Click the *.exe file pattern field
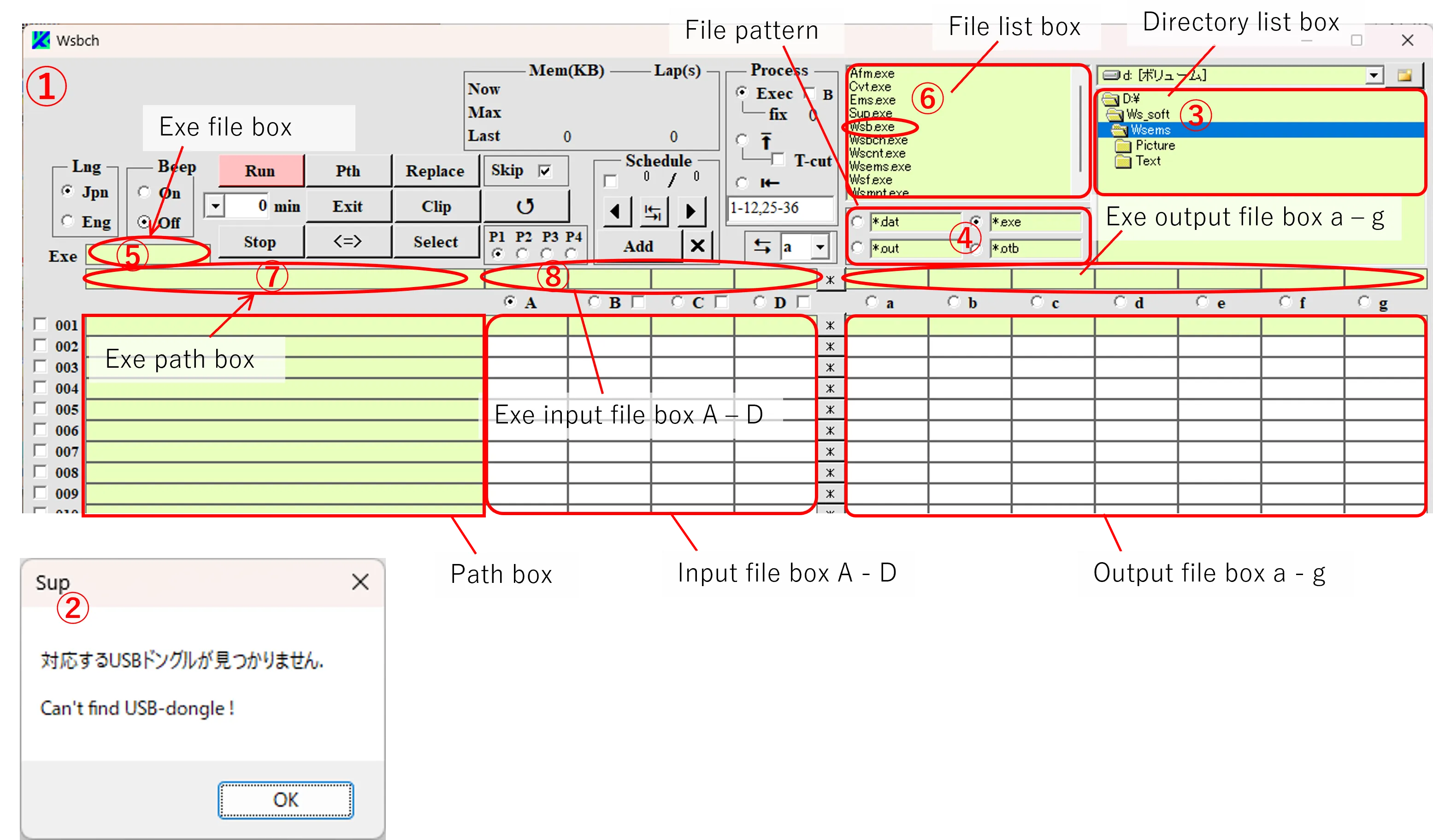Screen dimensions: 1433x840 point(1035,222)
